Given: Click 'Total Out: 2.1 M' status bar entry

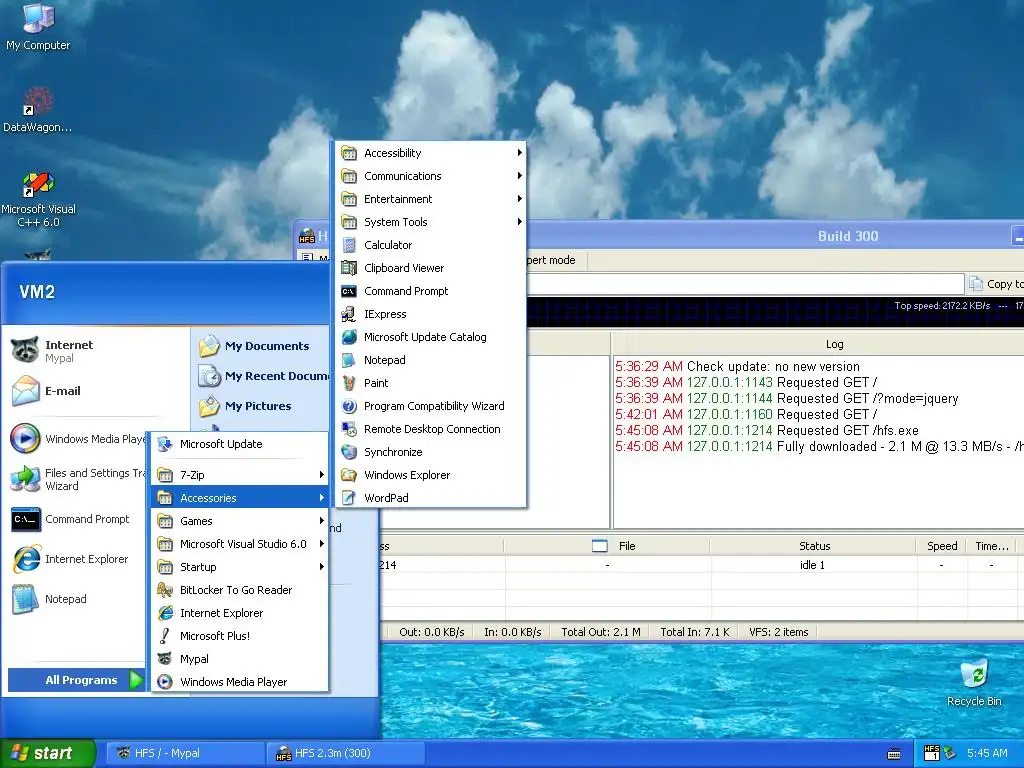Looking at the screenshot, I should [601, 632].
